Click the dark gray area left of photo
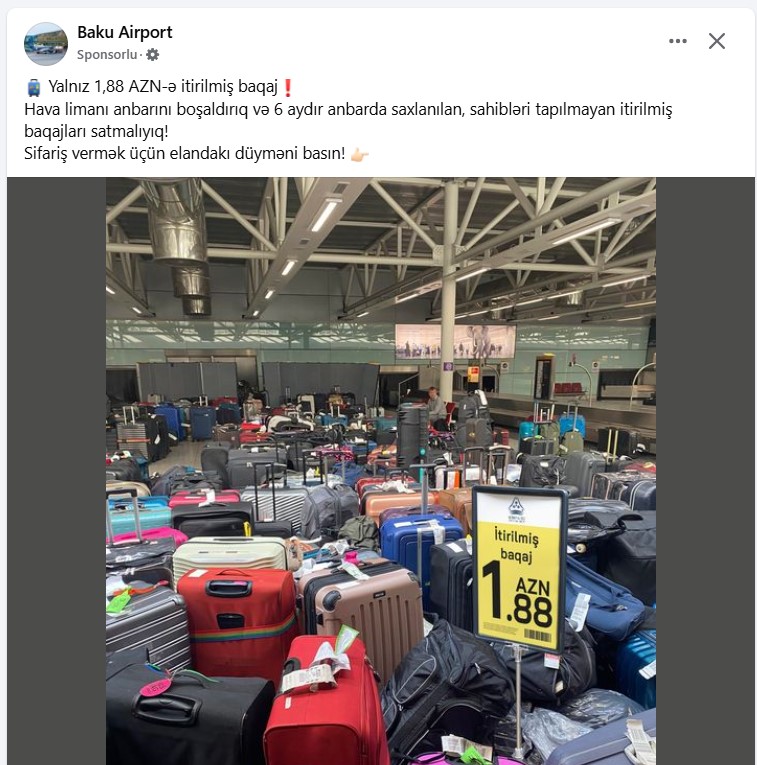This screenshot has height=765, width=757. [x=57, y=471]
